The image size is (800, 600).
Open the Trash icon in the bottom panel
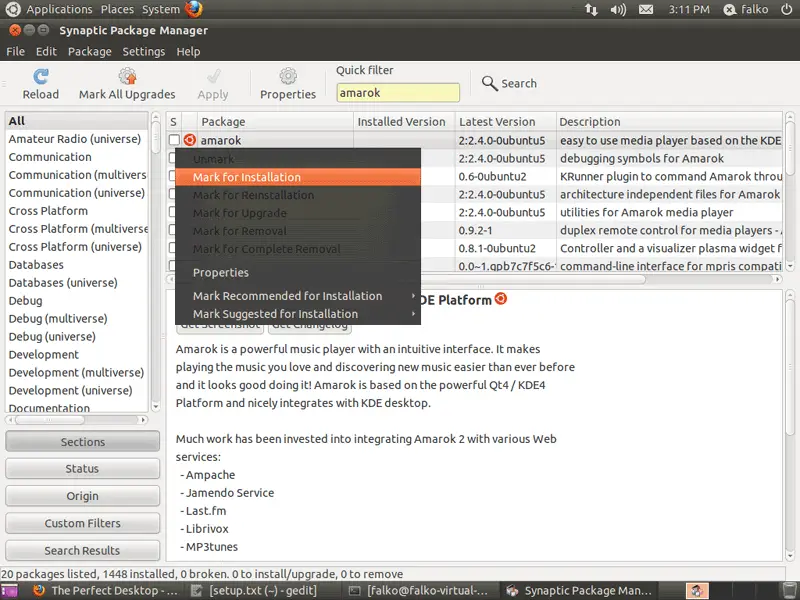[x=789, y=591]
